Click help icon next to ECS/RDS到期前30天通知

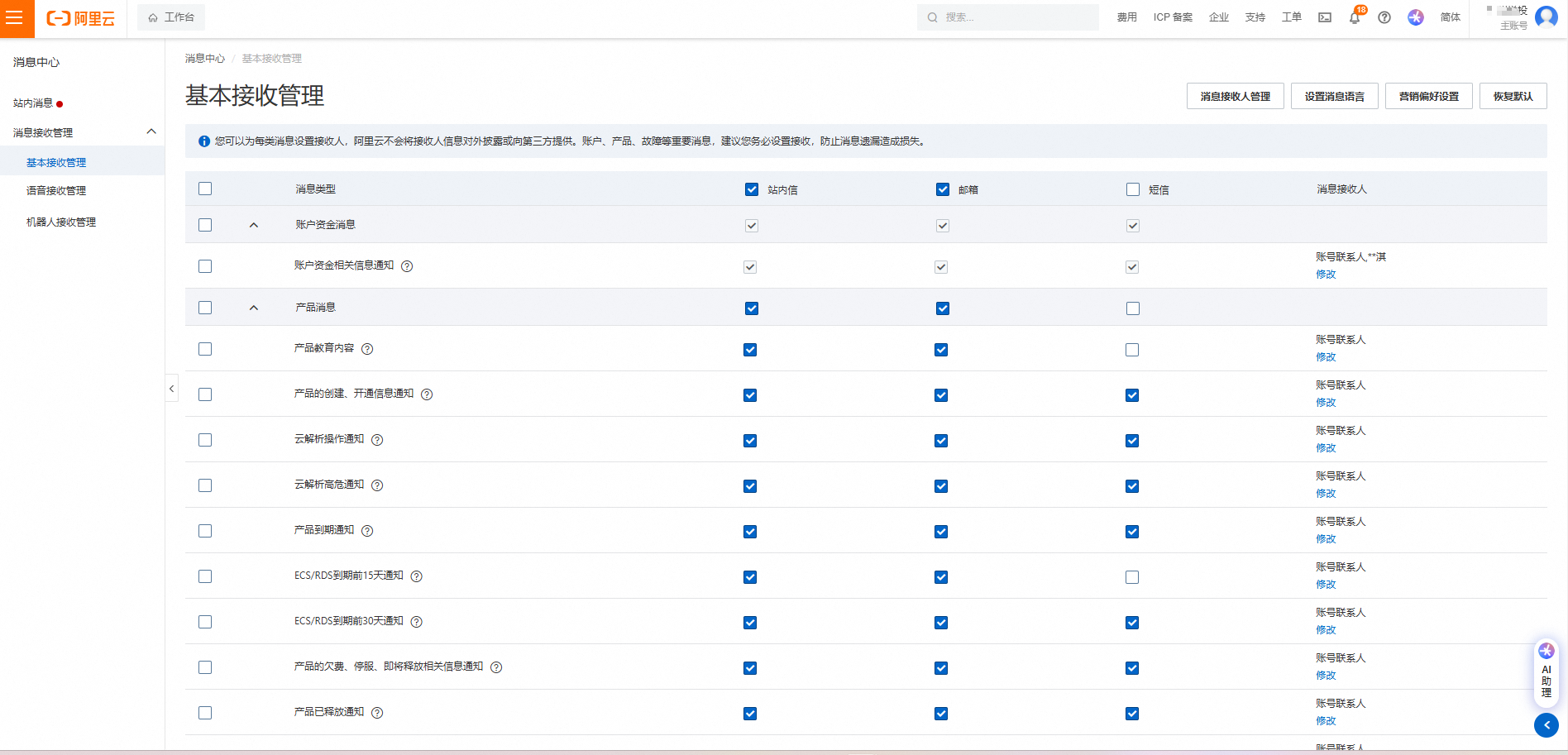pos(417,622)
